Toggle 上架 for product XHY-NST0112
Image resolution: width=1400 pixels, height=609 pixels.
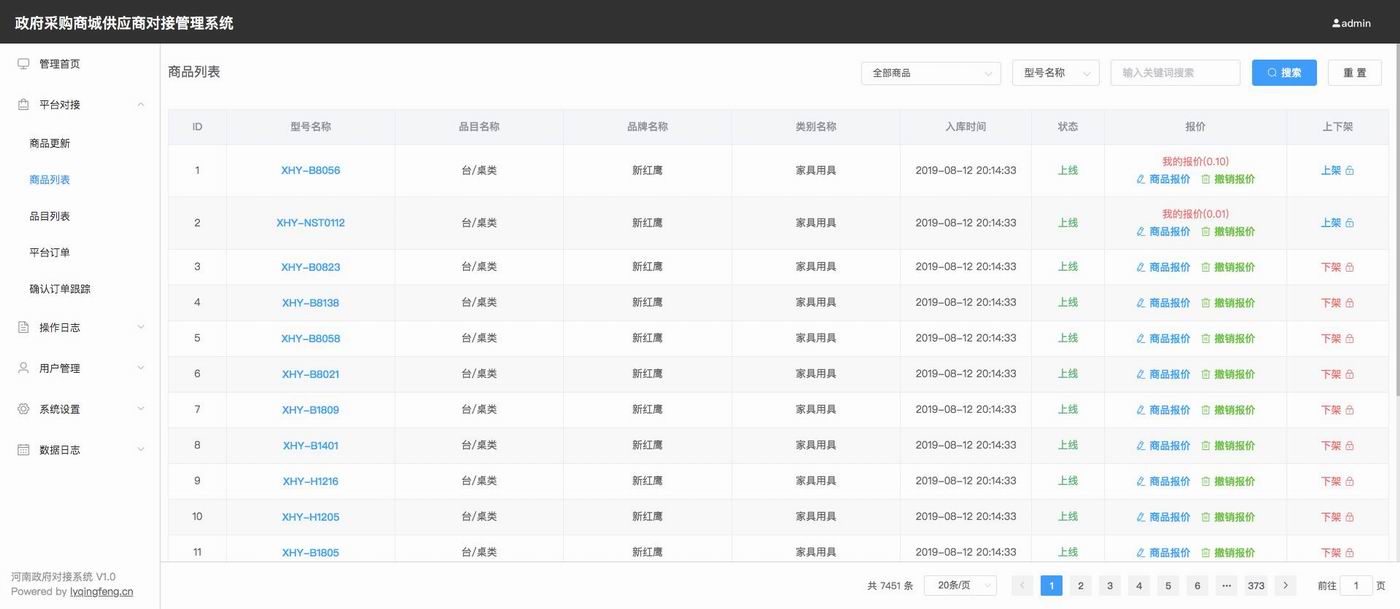(1337, 223)
